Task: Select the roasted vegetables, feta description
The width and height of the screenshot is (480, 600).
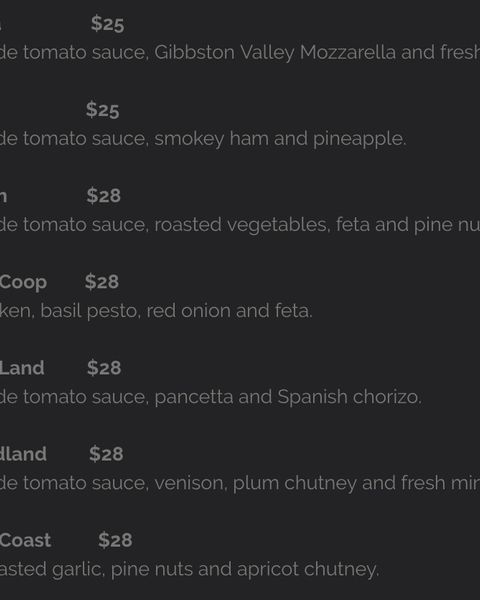Action: [240, 225]
